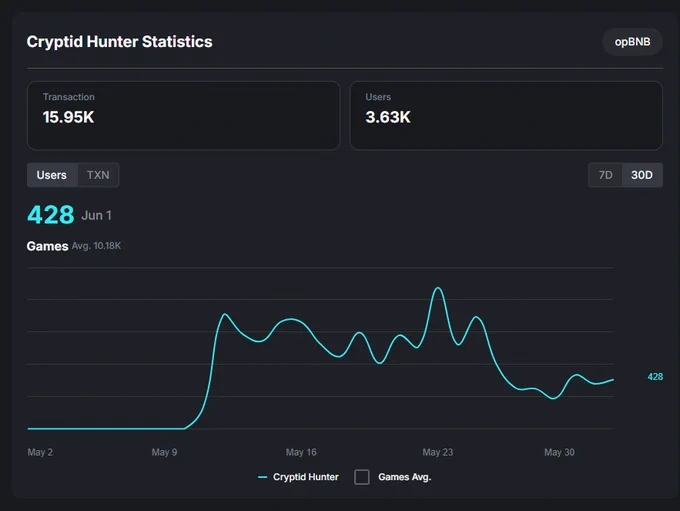Click the large 428 users value
The width and height of the screenshot is (680, 511).
tap(51, 215)
